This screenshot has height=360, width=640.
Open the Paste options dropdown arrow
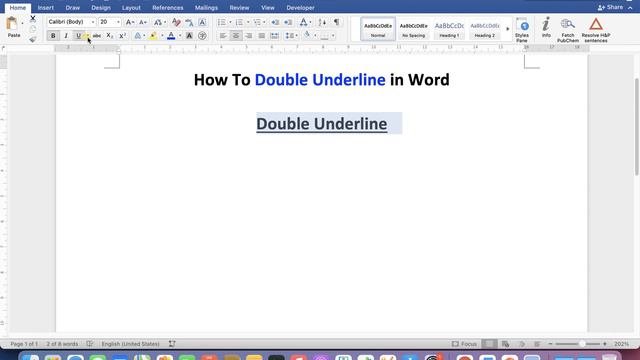pyautogui.click(x=22, y=24)
